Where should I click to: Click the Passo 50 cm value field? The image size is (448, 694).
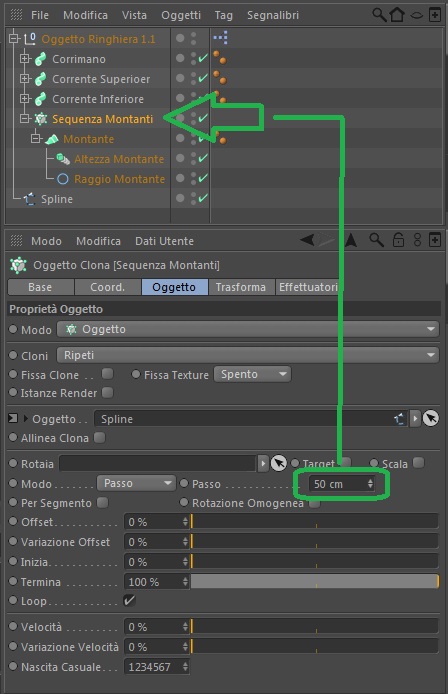click(342, 484)
